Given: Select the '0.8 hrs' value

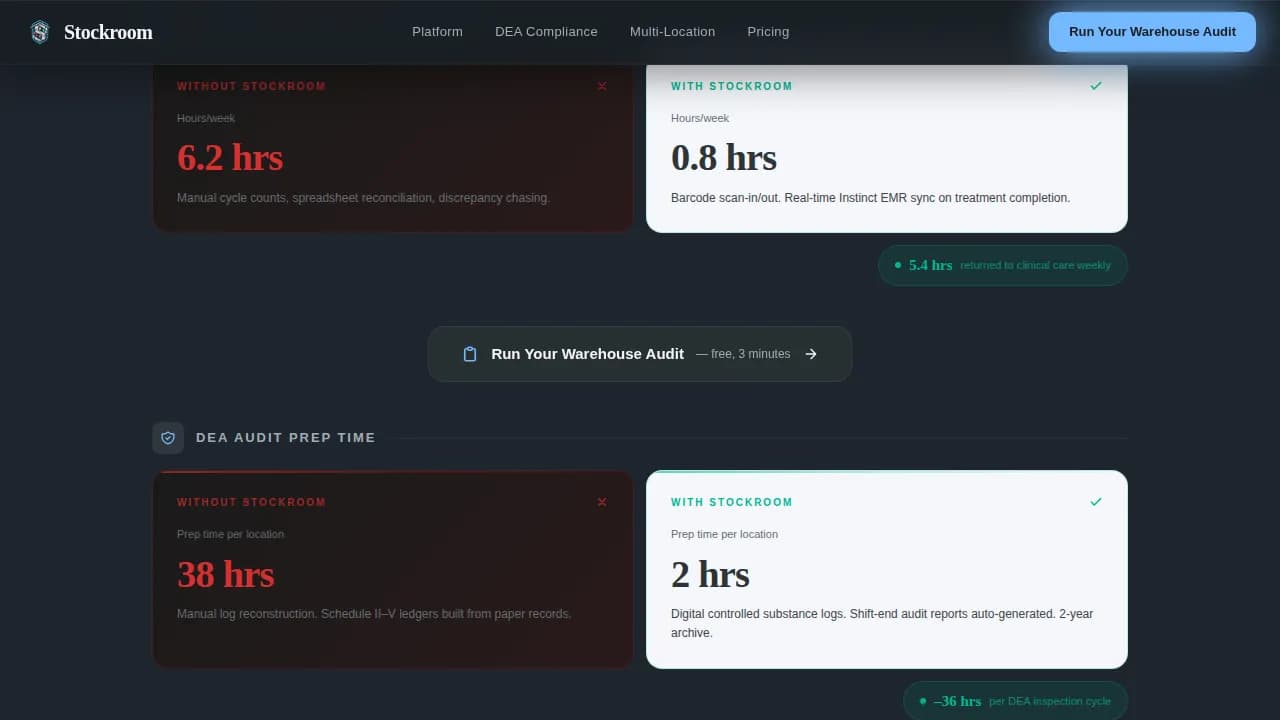Looking at the screenshot, I should (724, 158).
